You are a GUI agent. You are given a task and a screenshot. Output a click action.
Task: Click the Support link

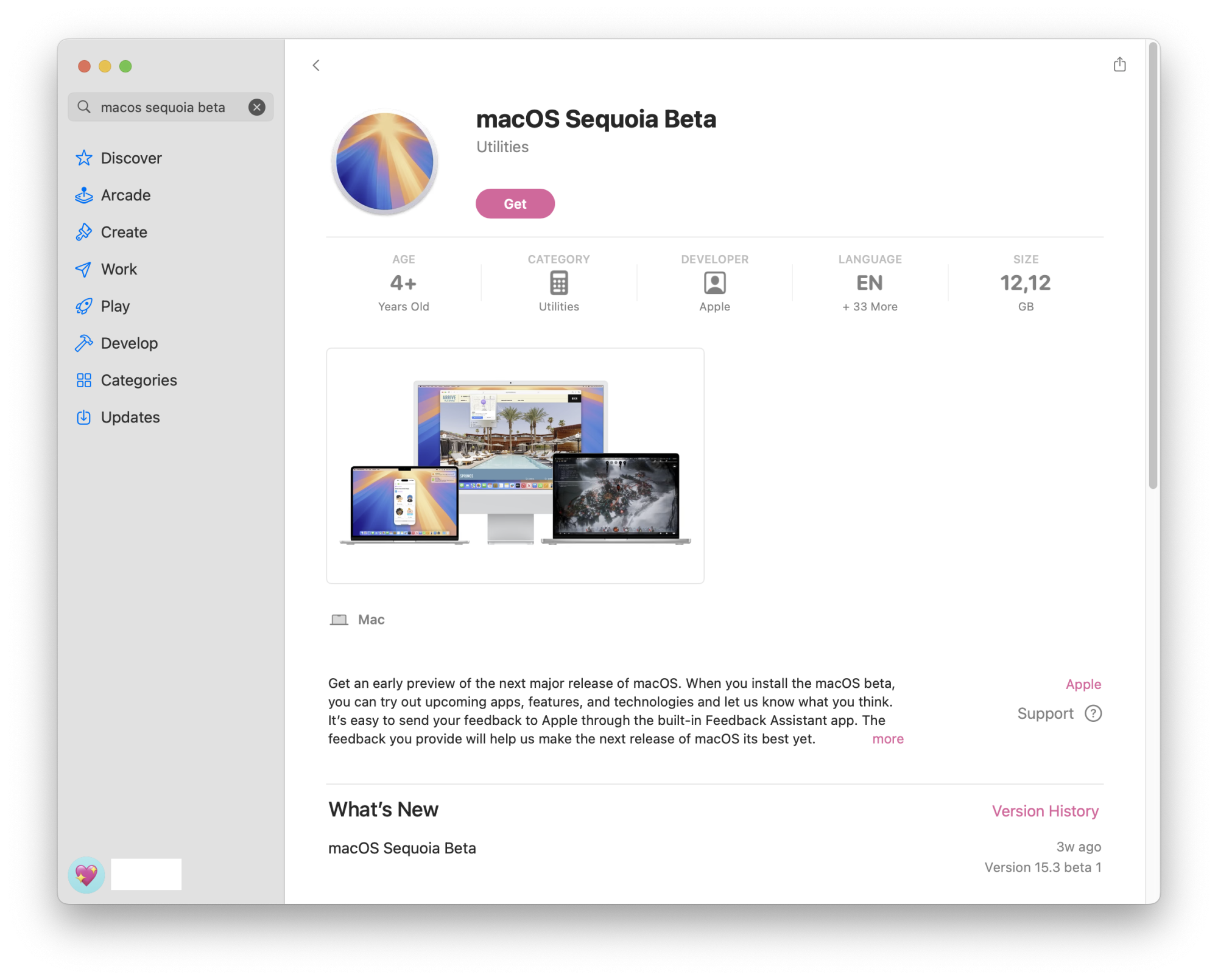[x=1045, y=713]
